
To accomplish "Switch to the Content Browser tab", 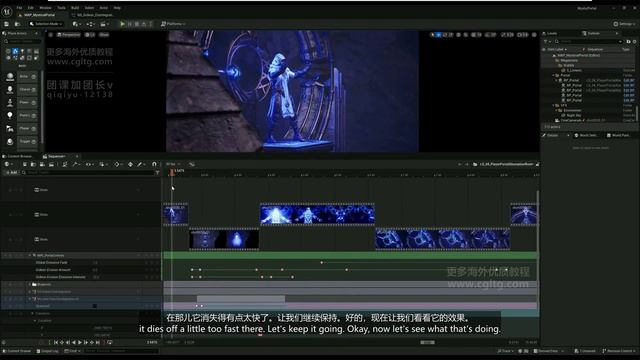I will [x=18, y=156].
